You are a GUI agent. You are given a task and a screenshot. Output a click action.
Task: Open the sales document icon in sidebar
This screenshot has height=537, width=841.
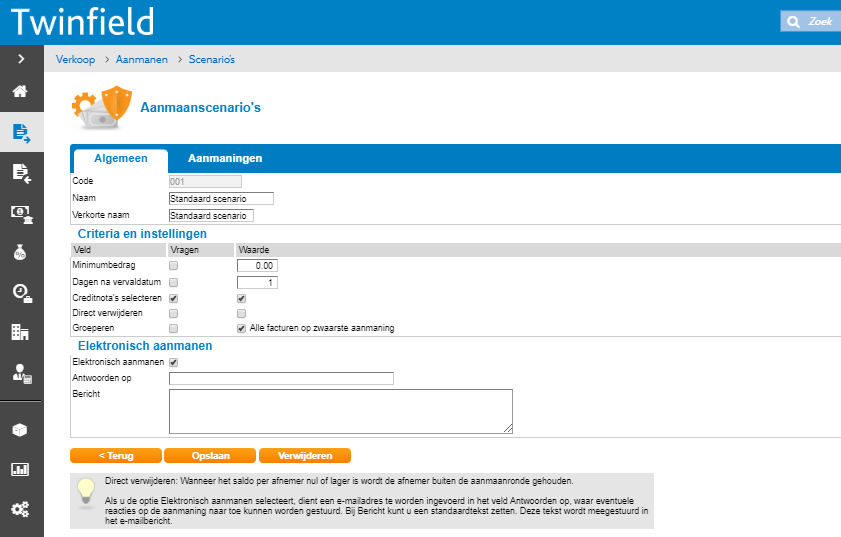pos(21,132)
